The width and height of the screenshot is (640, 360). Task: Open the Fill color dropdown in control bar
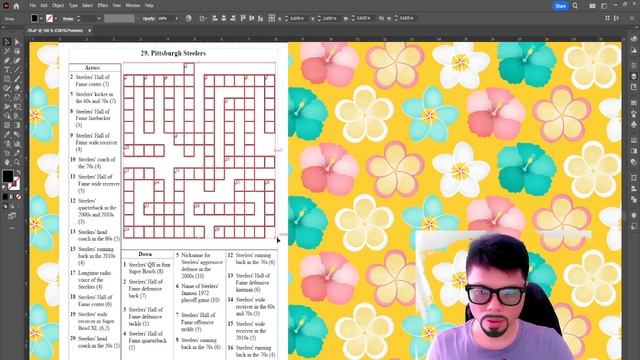(41, 18)
